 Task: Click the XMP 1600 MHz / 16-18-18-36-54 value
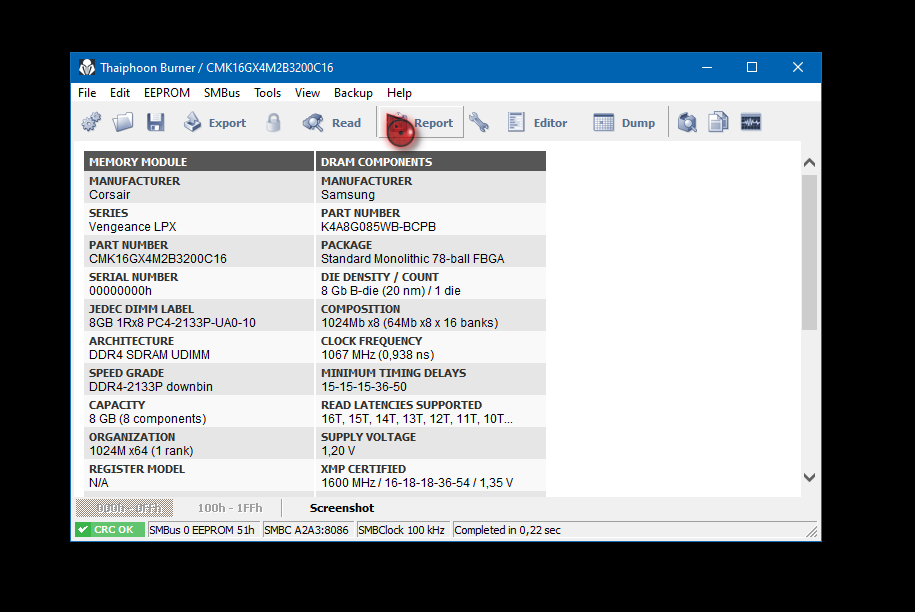417,483
